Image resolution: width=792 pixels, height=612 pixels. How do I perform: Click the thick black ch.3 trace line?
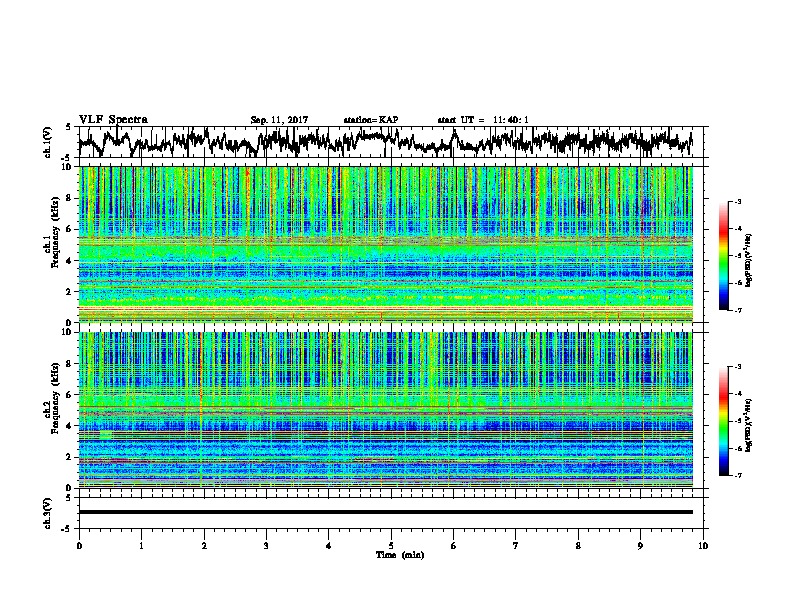(x=386, y=512)
